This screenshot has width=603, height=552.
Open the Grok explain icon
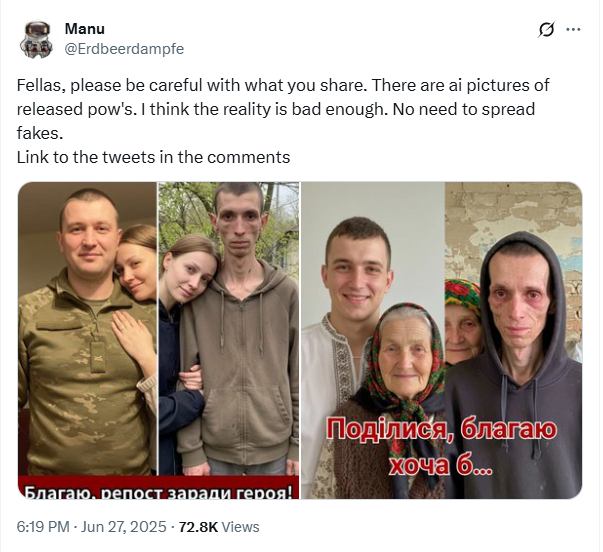pos(546,29)
